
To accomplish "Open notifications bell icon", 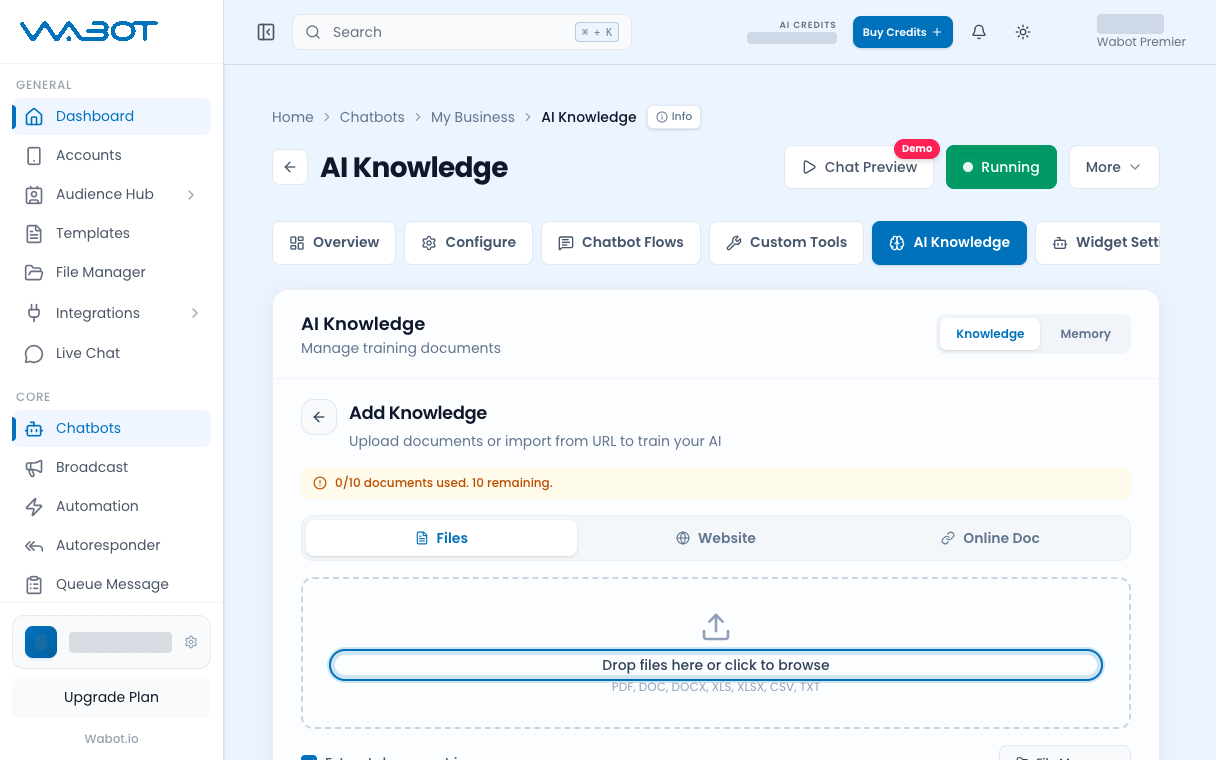I will point(979,32).
